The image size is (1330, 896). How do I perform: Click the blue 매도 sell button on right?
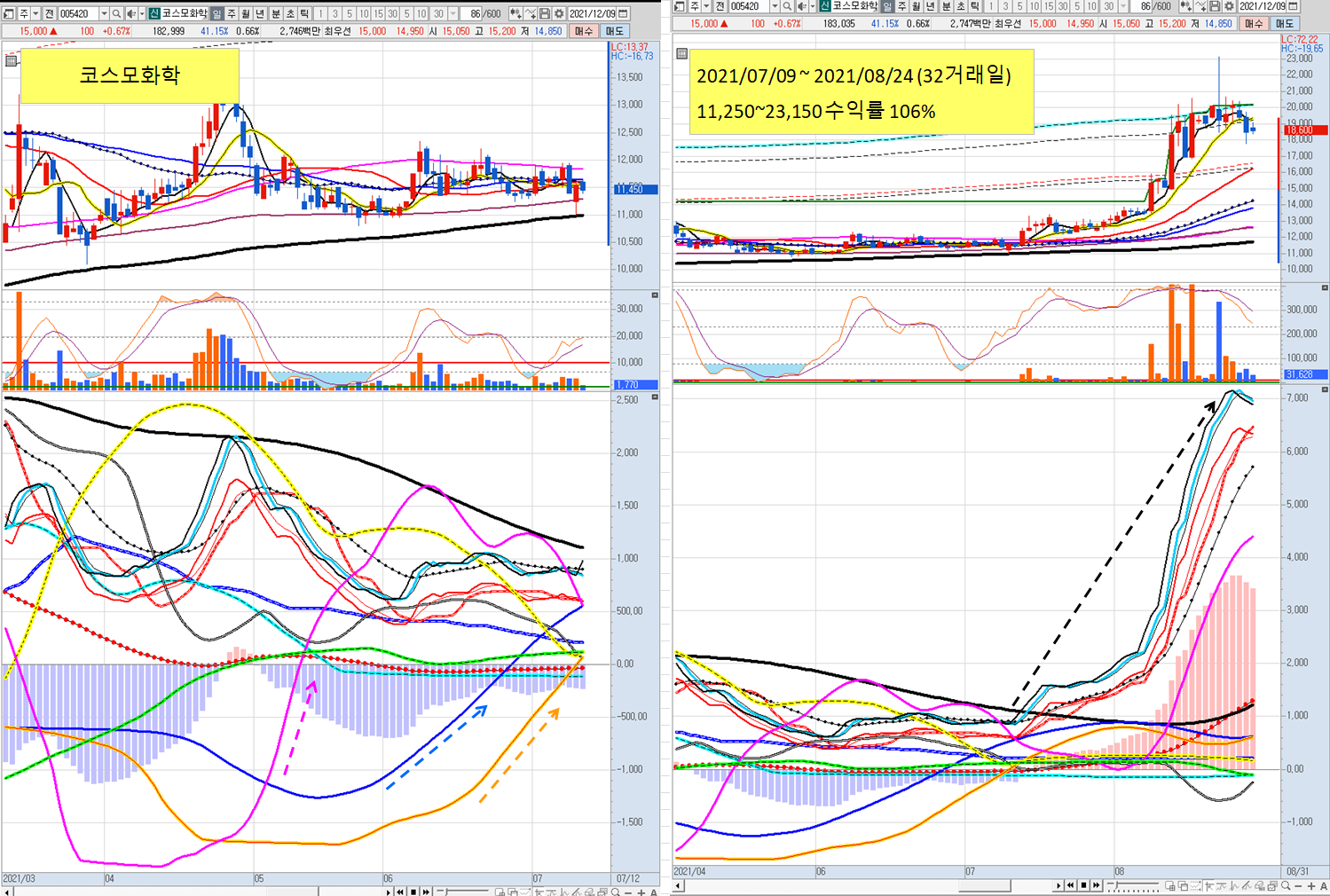(x=1285, y=24)
